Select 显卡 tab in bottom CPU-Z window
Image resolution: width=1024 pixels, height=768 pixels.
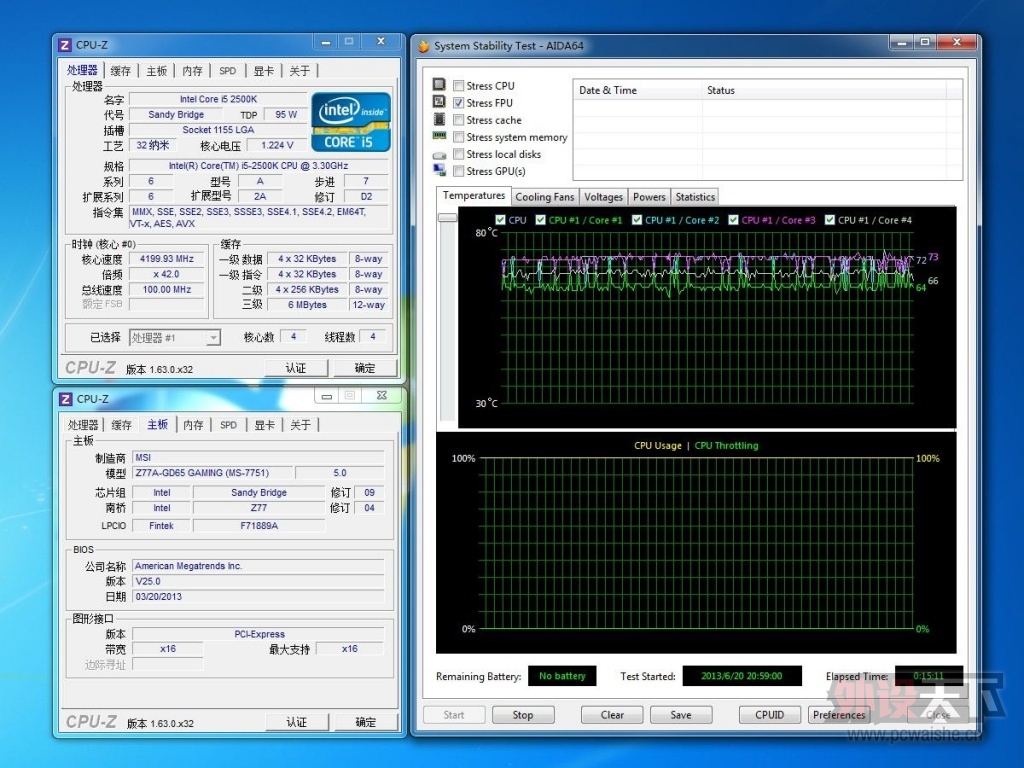264,425
